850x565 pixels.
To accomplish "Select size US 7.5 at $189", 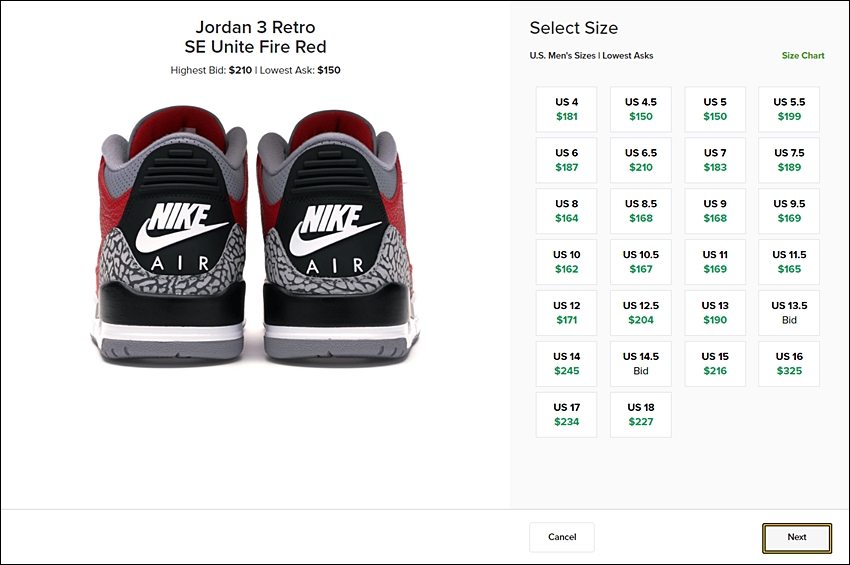I will (x=789, y=160).
